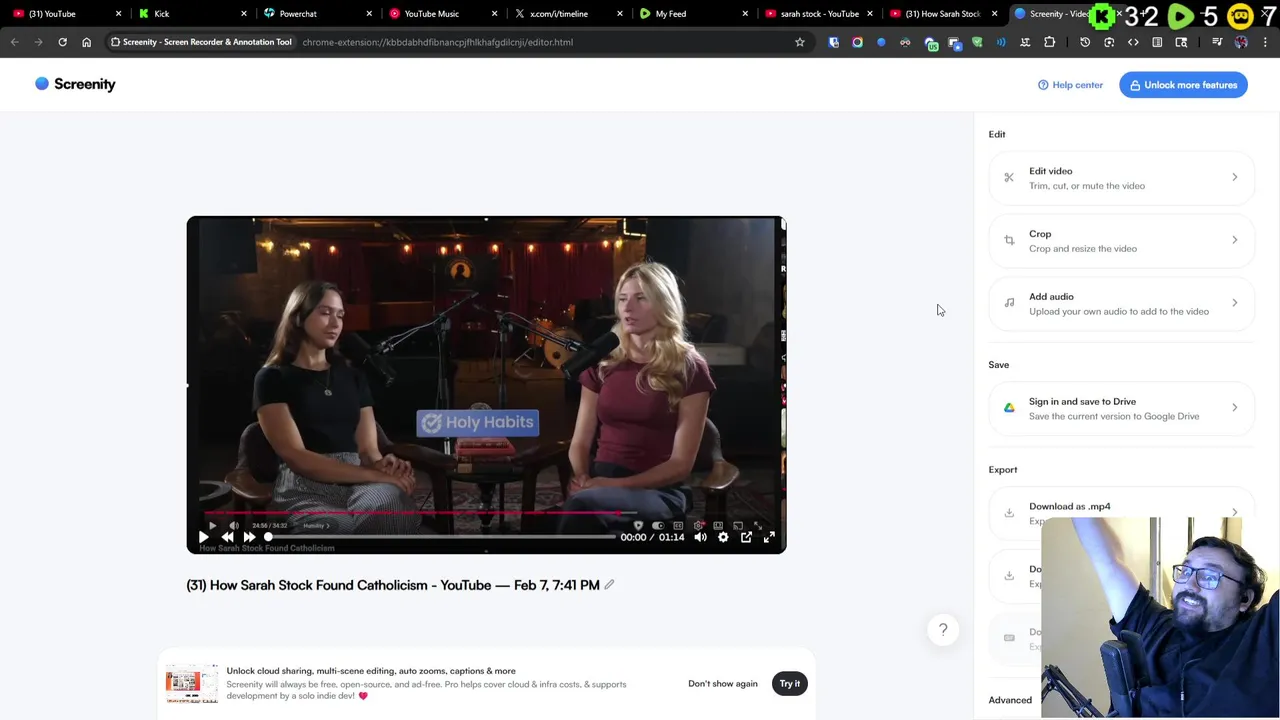Viewport: 1280px width, 720px height.
Task: Click the player pop-out icon
Action: click(746, 537)
